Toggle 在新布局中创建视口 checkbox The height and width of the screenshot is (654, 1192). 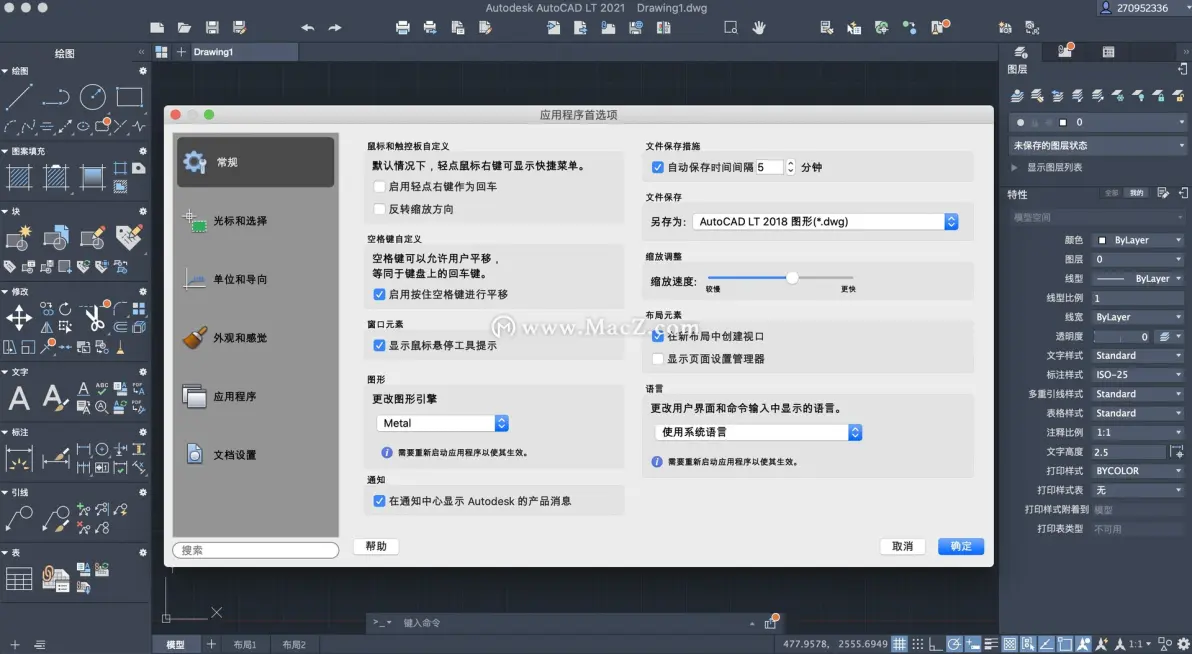(658, 336)
